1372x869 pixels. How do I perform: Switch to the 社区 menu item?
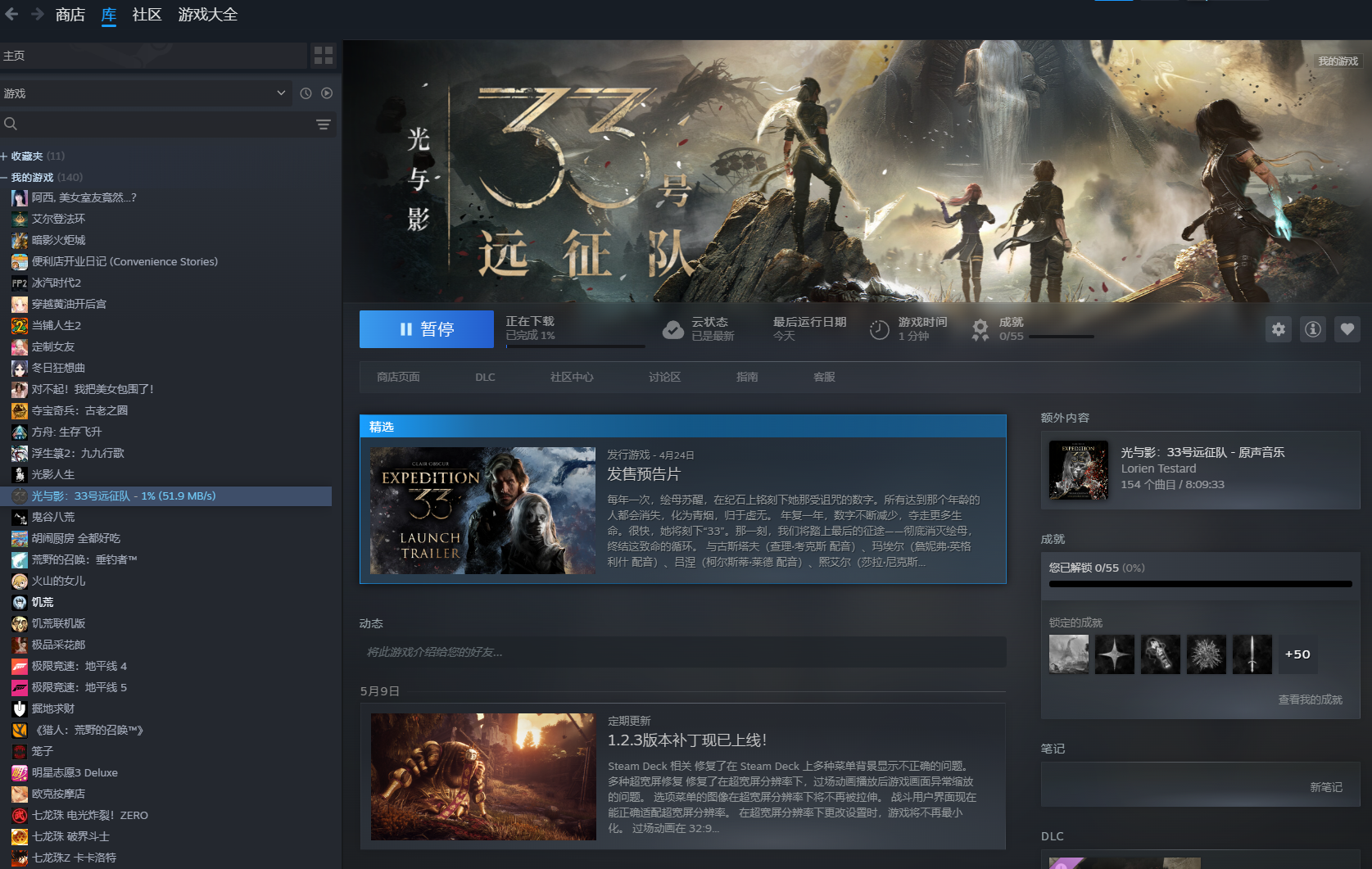(x=146, y=15)
